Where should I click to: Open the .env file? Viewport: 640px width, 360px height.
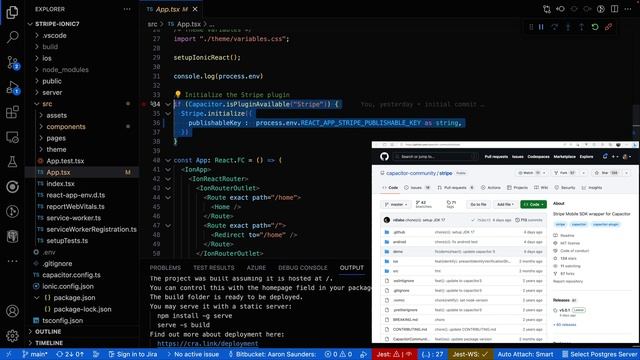[x=49, y=252]
